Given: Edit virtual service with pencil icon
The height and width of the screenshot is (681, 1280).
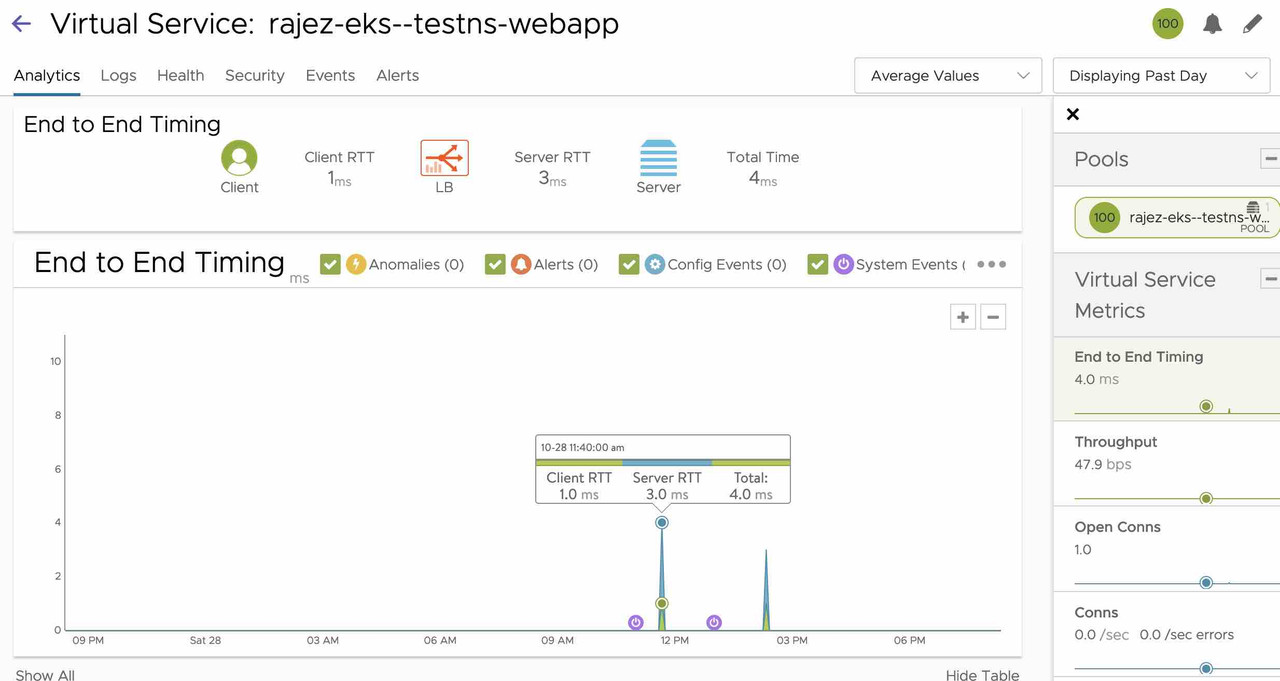Looking at the screenshot, I should click(1253, 24).
